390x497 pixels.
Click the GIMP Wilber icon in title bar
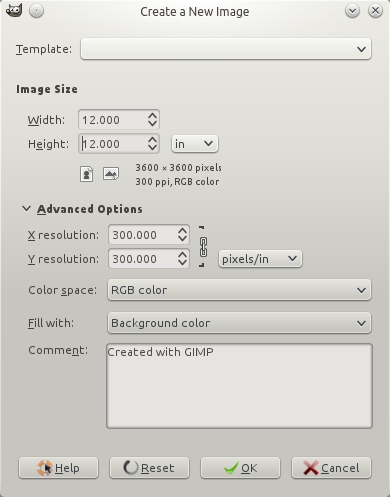[14, 11]
